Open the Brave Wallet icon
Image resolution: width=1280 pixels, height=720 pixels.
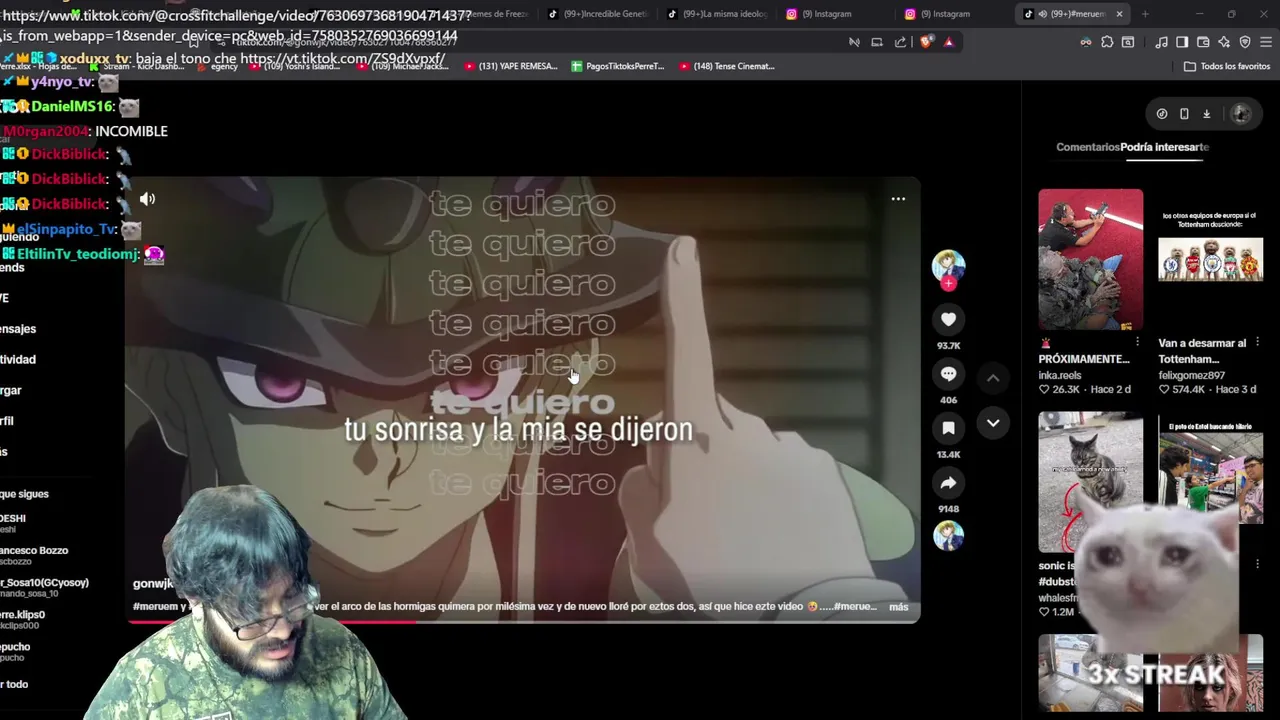(1203, 42)
